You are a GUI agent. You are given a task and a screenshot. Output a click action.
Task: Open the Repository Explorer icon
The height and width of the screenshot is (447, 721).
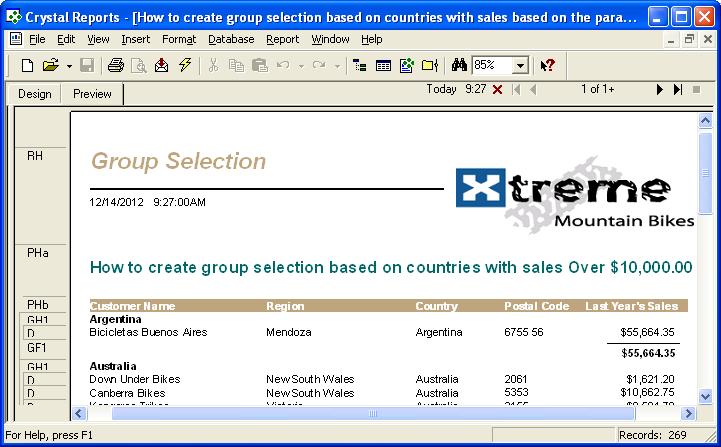coord(430,66)
